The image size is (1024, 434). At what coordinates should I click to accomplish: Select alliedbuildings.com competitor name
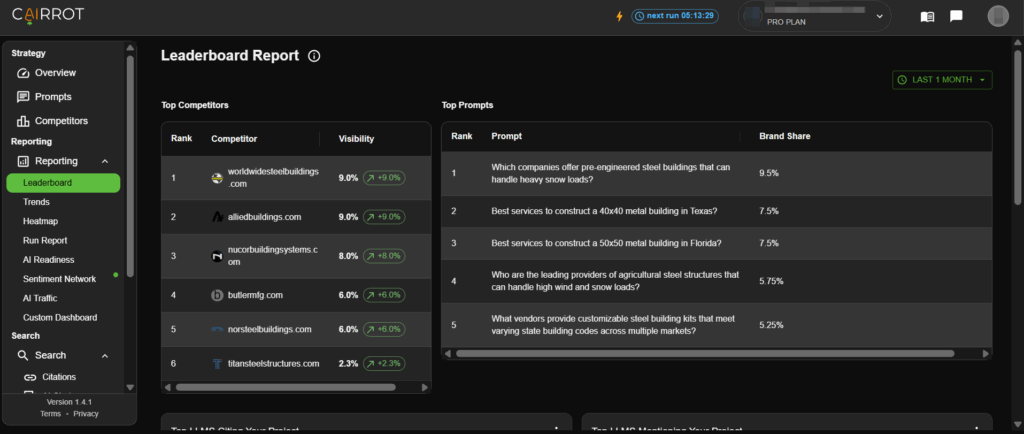pyautogui.click(x=264, y=217)
